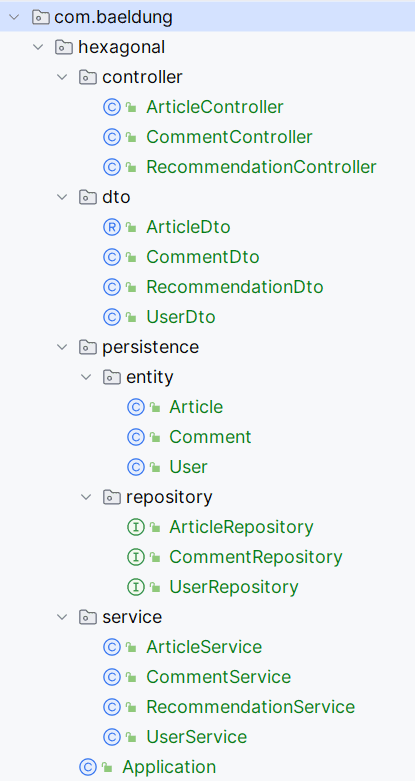Collapse the controller package node
The height and width of the screenshot is (781, 415).
coord(62,77)
